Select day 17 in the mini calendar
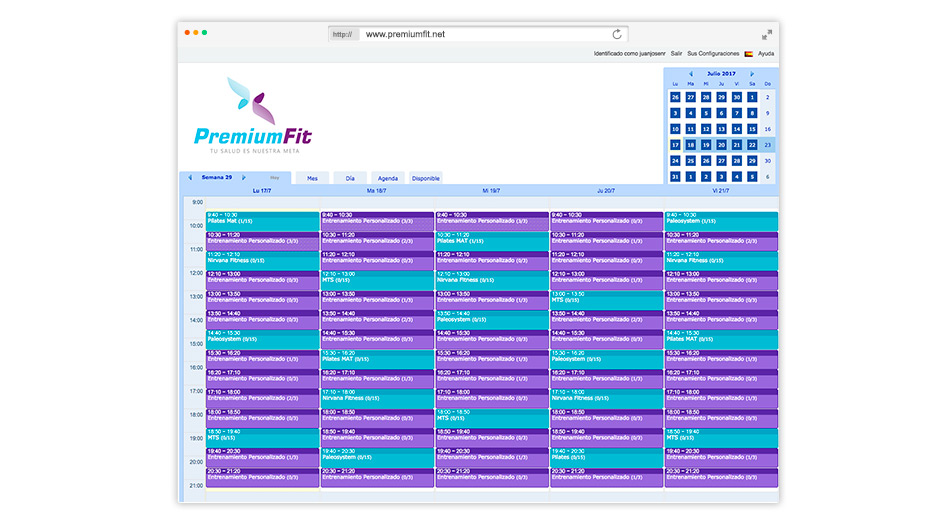950x524 pixels. pos(675,145)
